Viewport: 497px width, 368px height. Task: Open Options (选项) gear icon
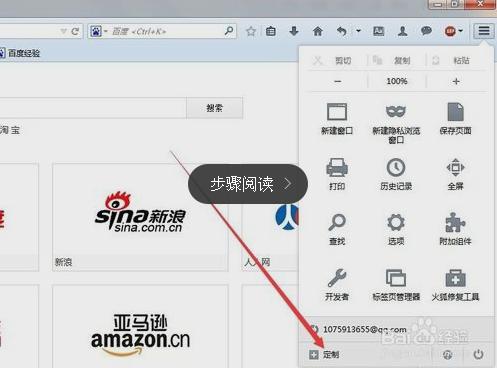click(396, 222)
